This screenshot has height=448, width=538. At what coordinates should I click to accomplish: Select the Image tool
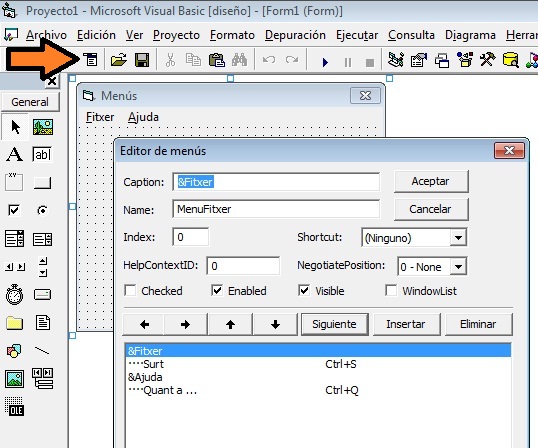[14, 379]
